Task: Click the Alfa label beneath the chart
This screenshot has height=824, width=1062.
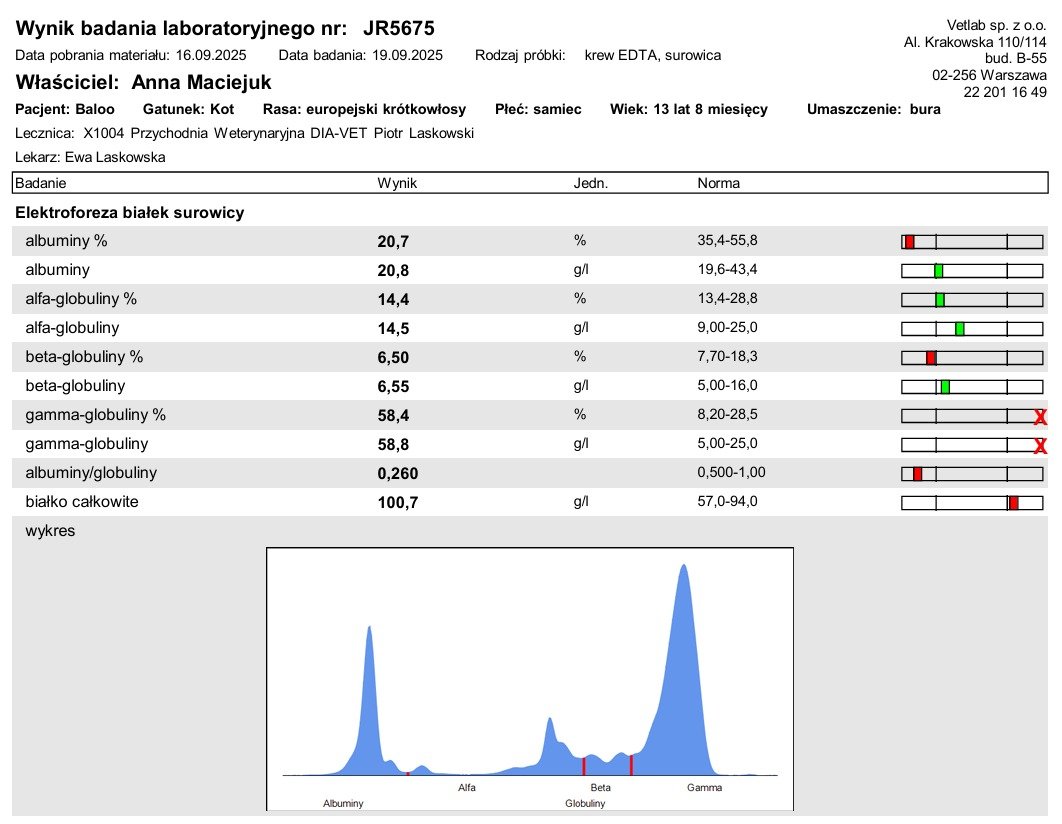Action: 467,787
